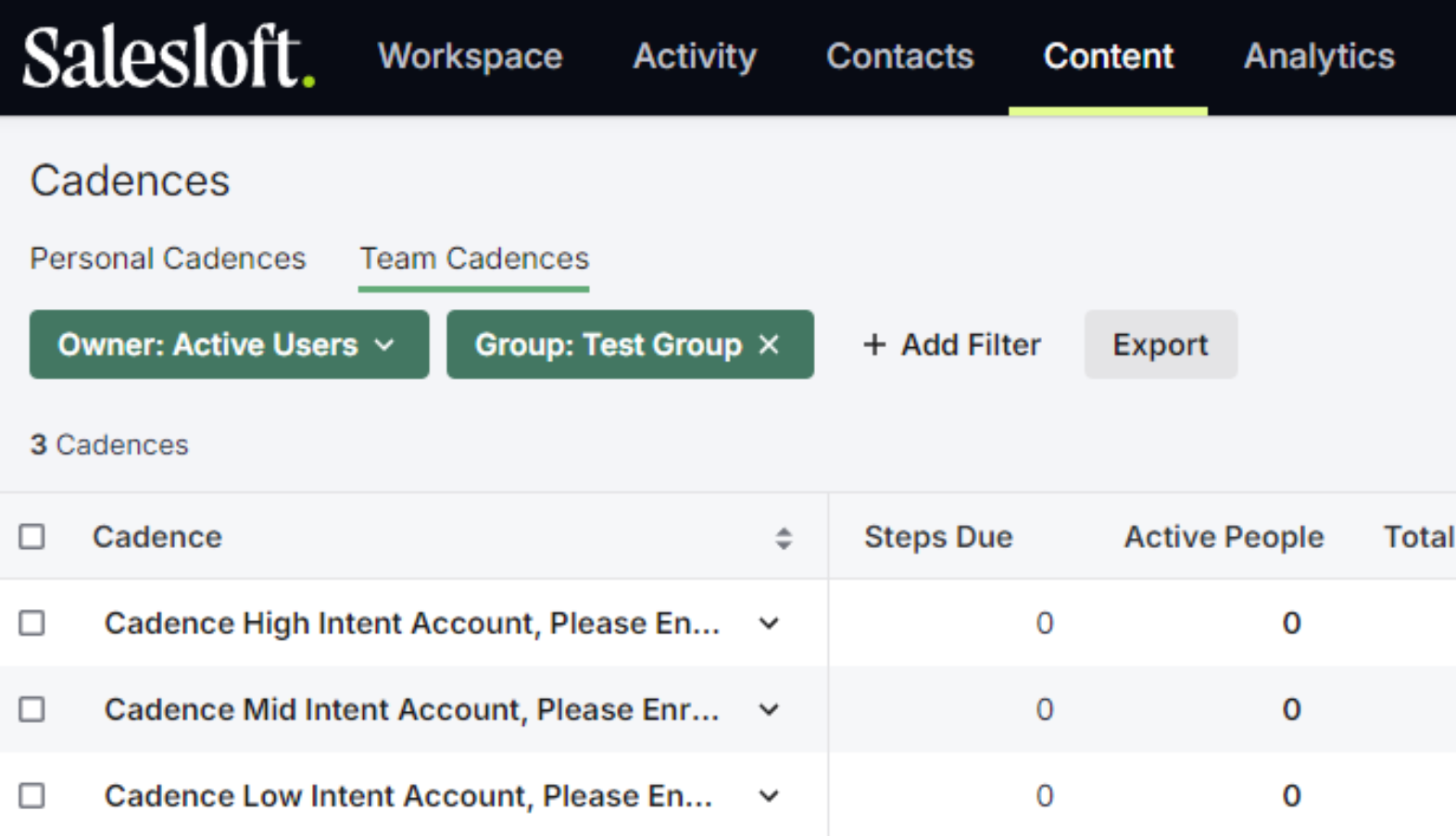Switch to the Personal Cadences tab
The width and height of the screenshot is (1456, 836).
click(168, 258)
